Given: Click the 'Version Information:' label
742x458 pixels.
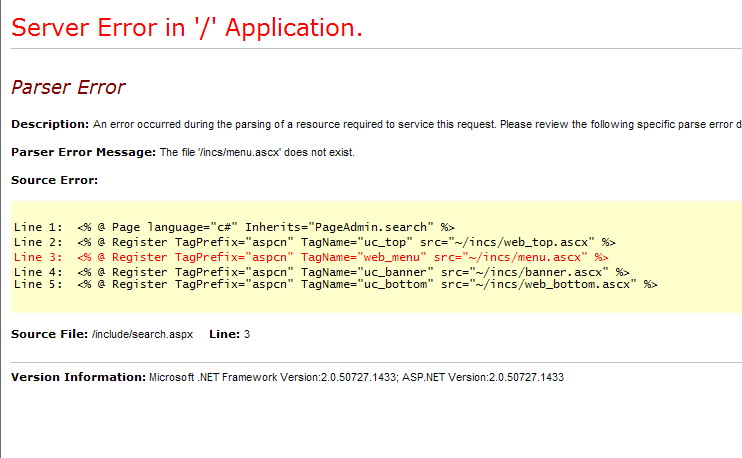Looking at the screenshot, I should [78, 377].
